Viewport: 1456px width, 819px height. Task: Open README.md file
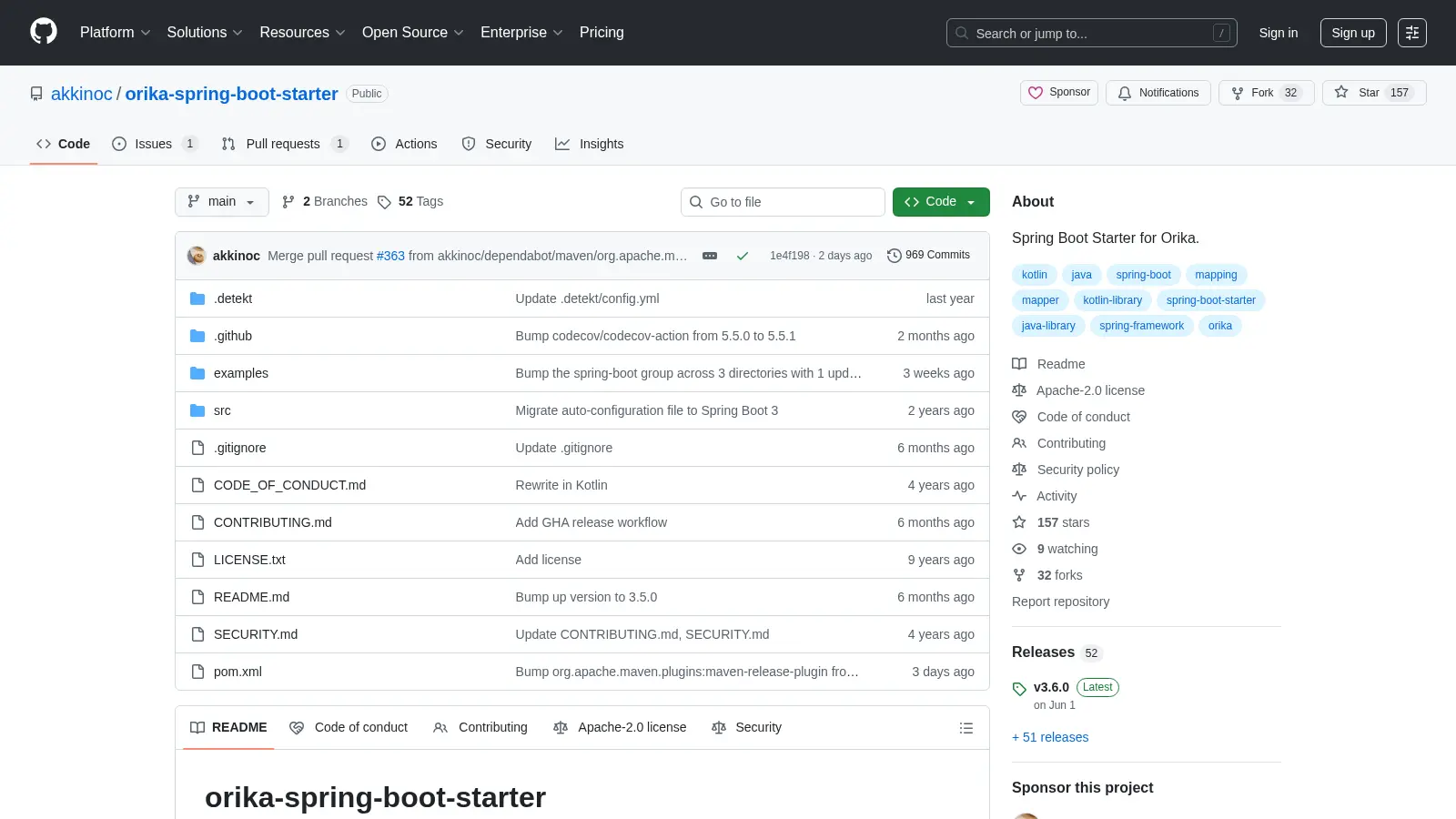tap(251, 597)
